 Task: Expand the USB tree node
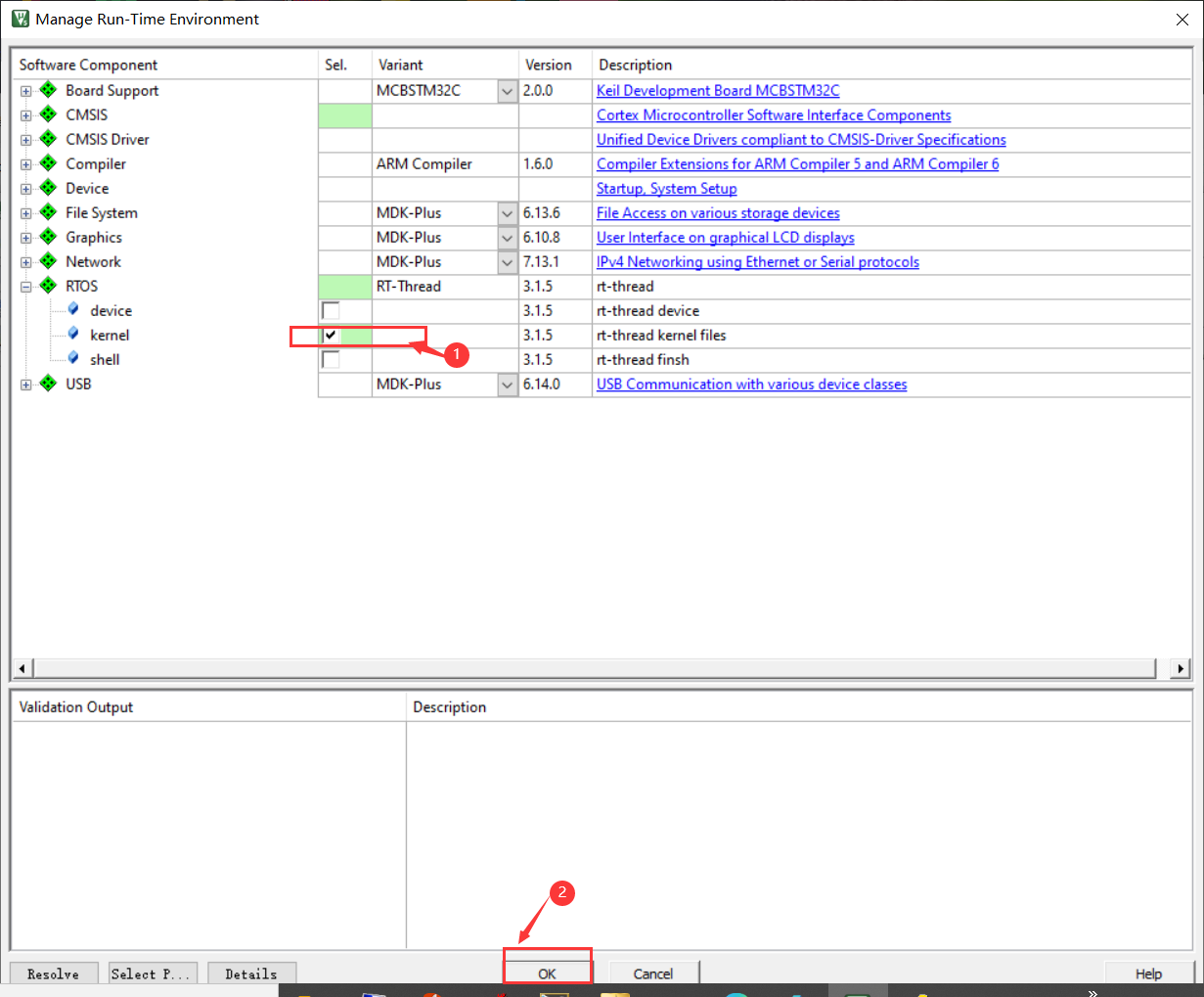(26, 385)
